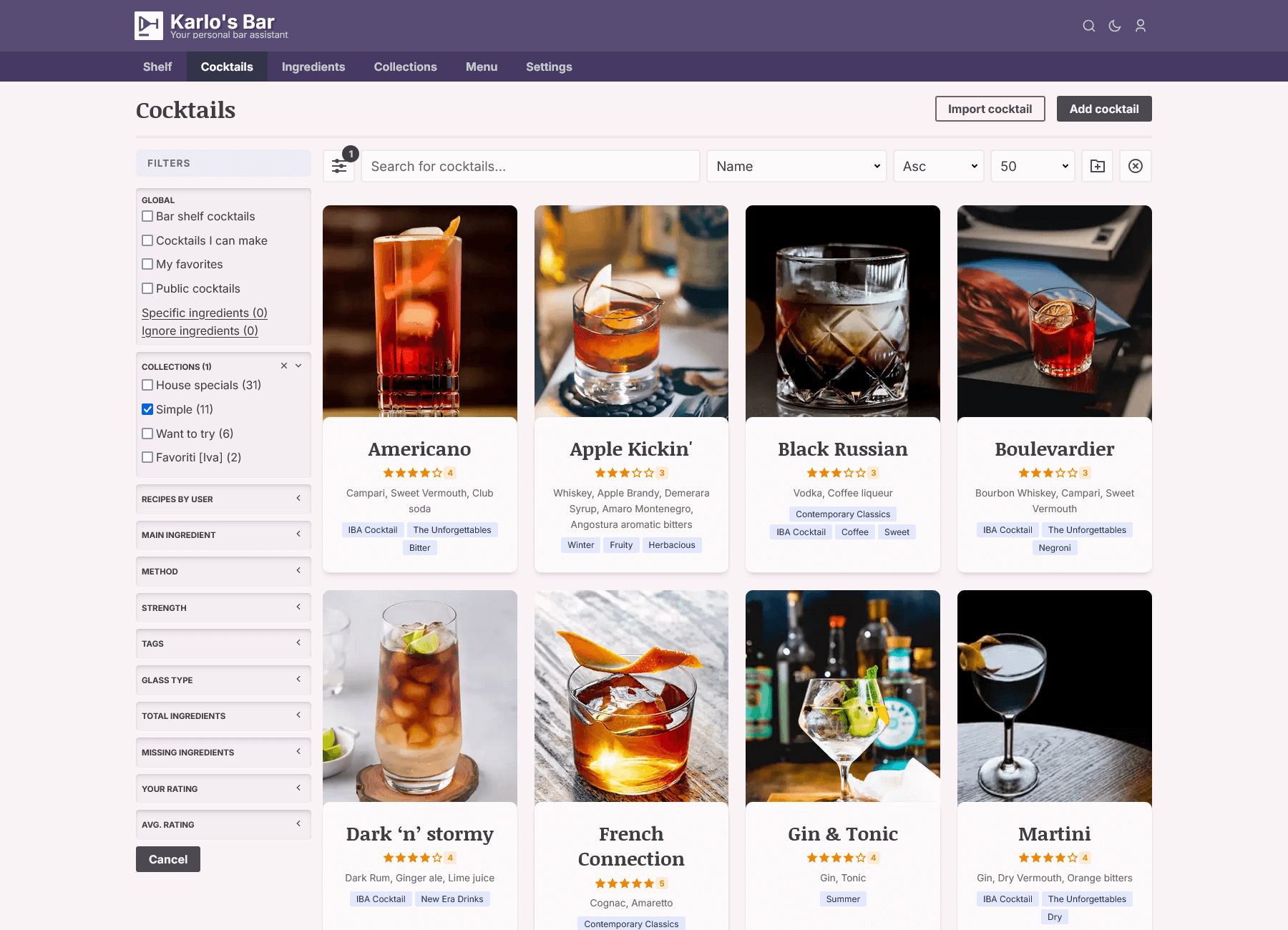Click the search magnifier icon in header

1088,26
